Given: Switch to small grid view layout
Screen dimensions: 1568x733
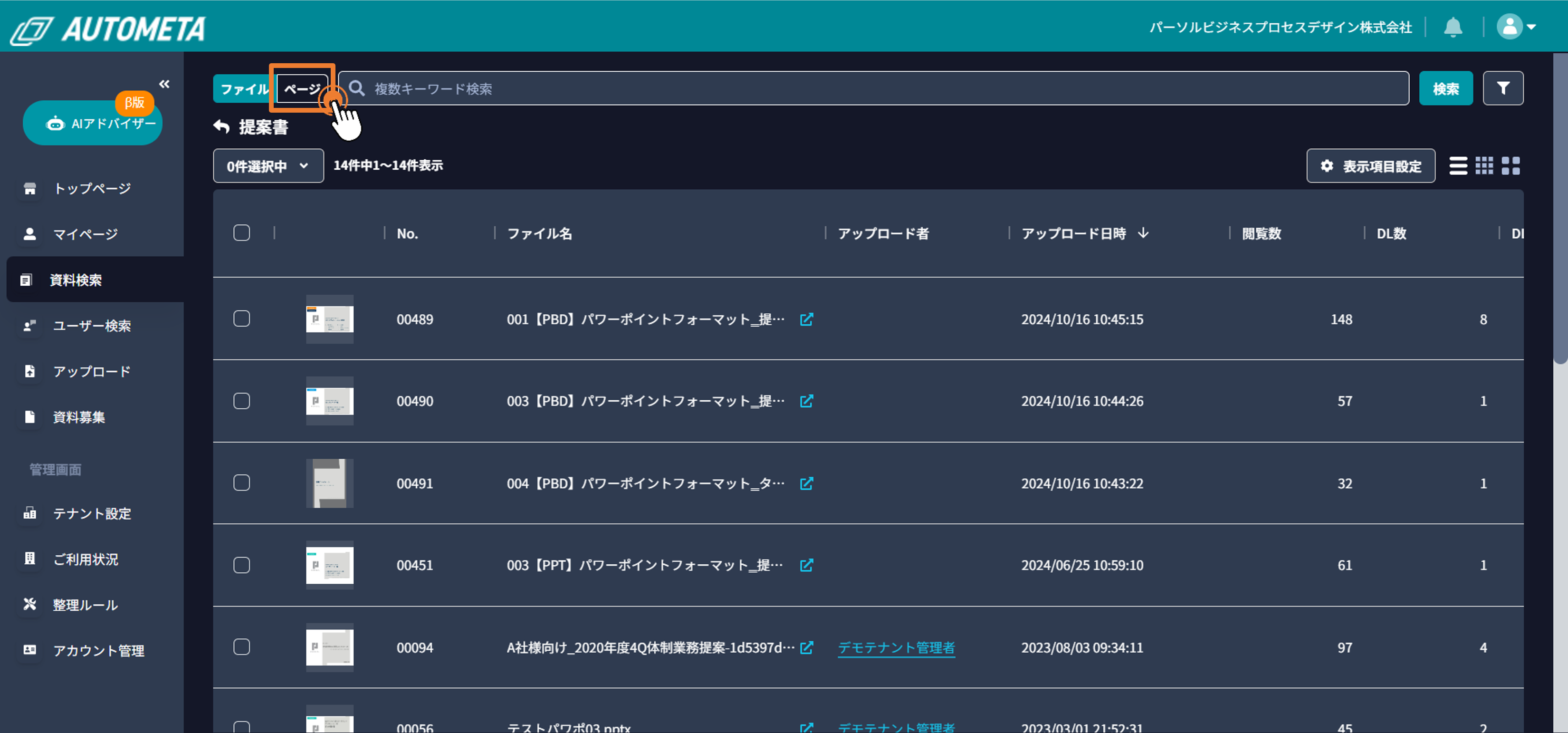Looking at the screenshot, I should point(1484,166).
